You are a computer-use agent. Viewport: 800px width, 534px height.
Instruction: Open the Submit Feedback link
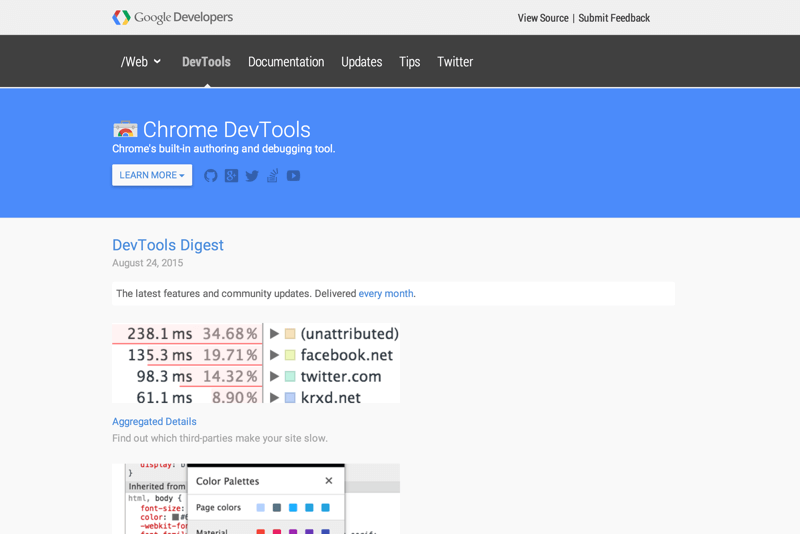[x=614, y=18]
